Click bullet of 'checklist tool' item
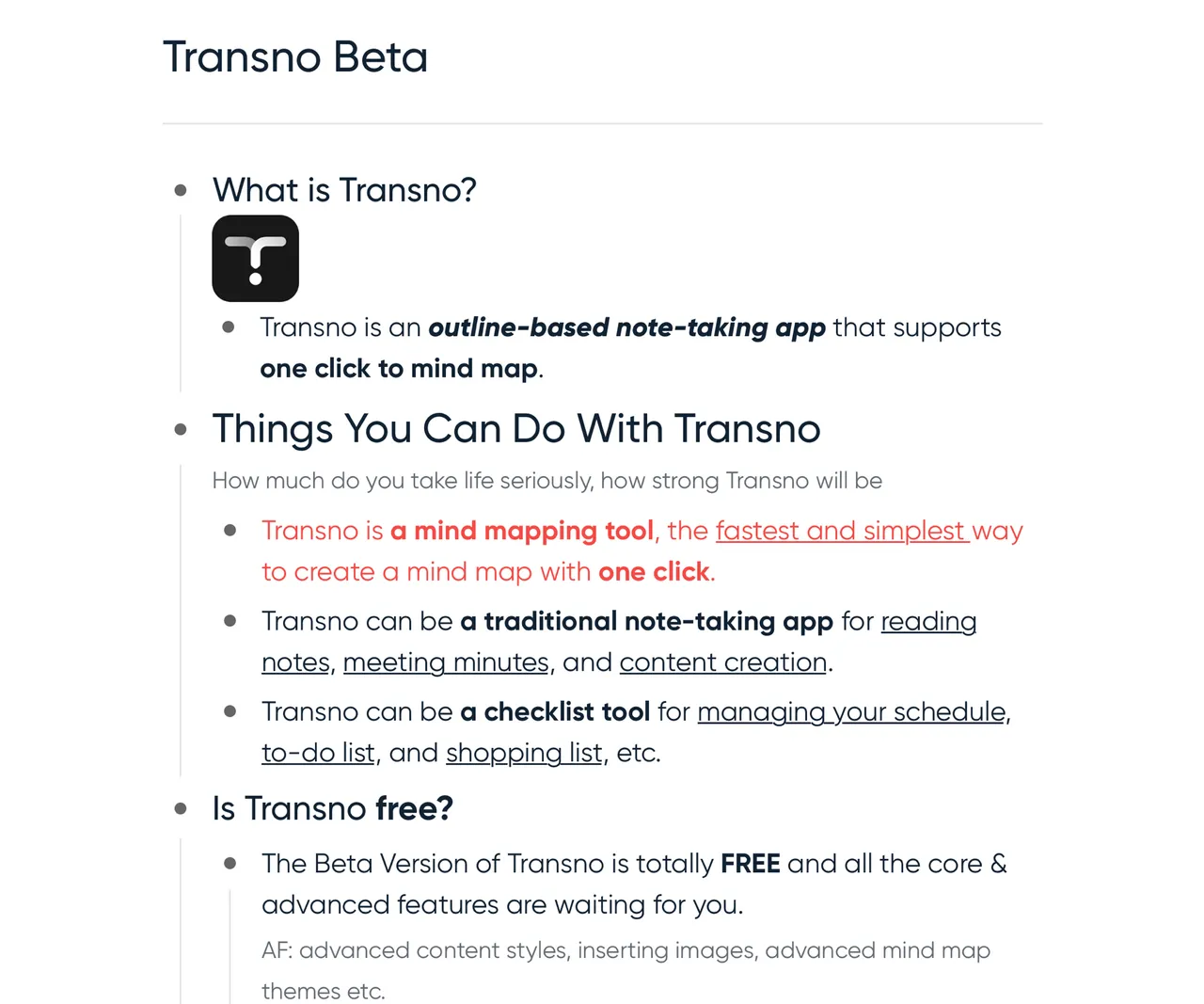The height and width of the screenshot is (1004, 1204). 230,711
